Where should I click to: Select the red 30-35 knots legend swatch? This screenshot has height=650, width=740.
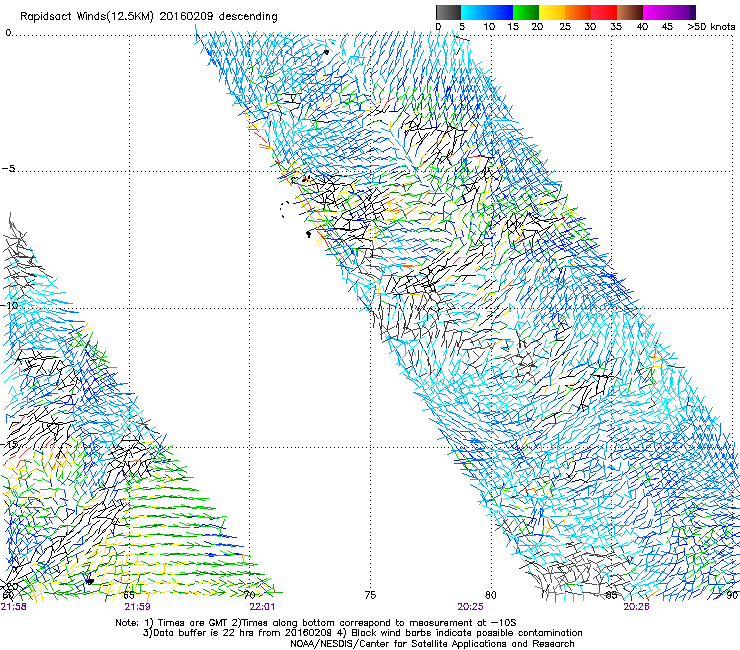604,12
